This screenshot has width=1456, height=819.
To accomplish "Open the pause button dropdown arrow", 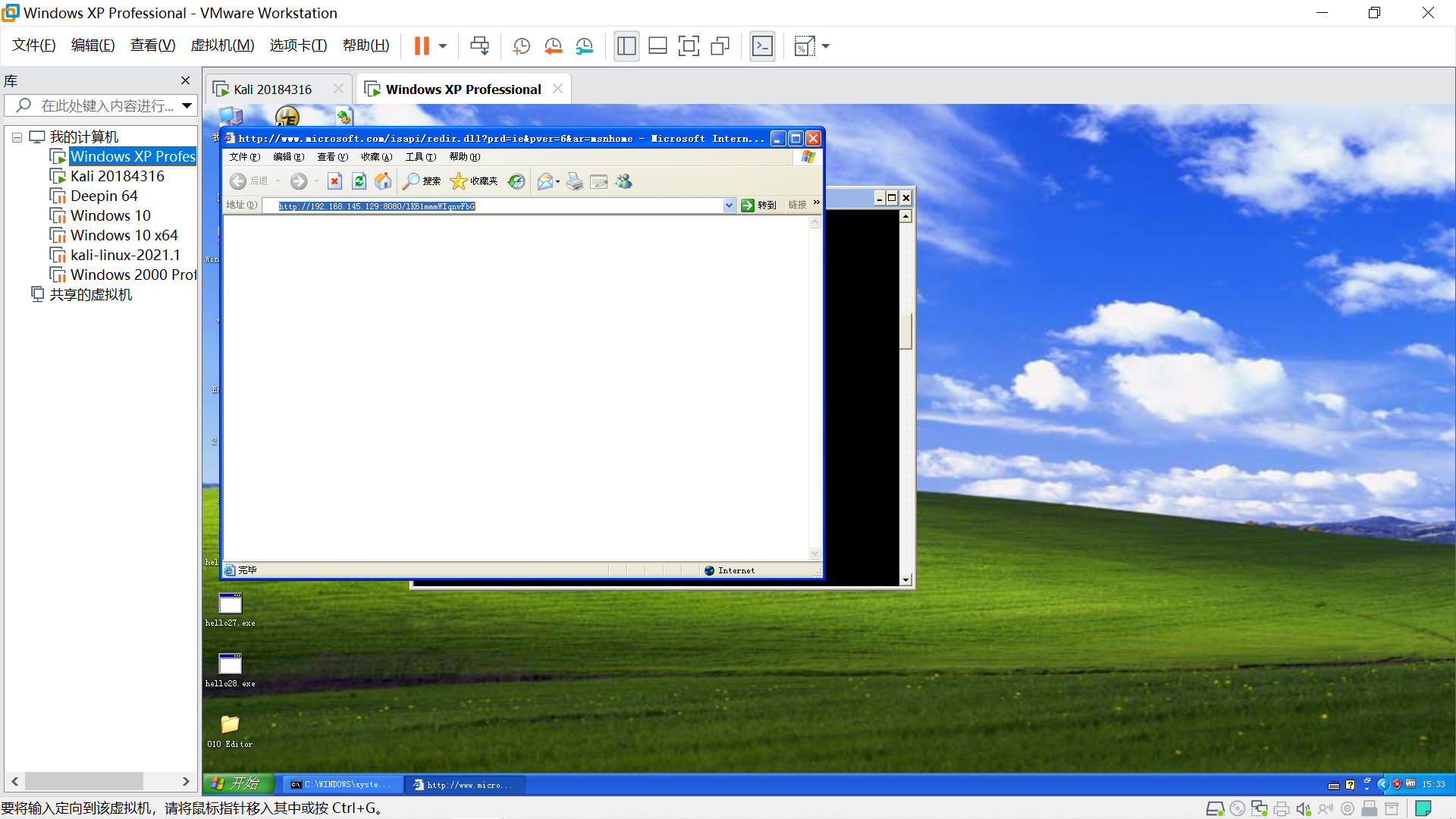I will click(443, 46).
